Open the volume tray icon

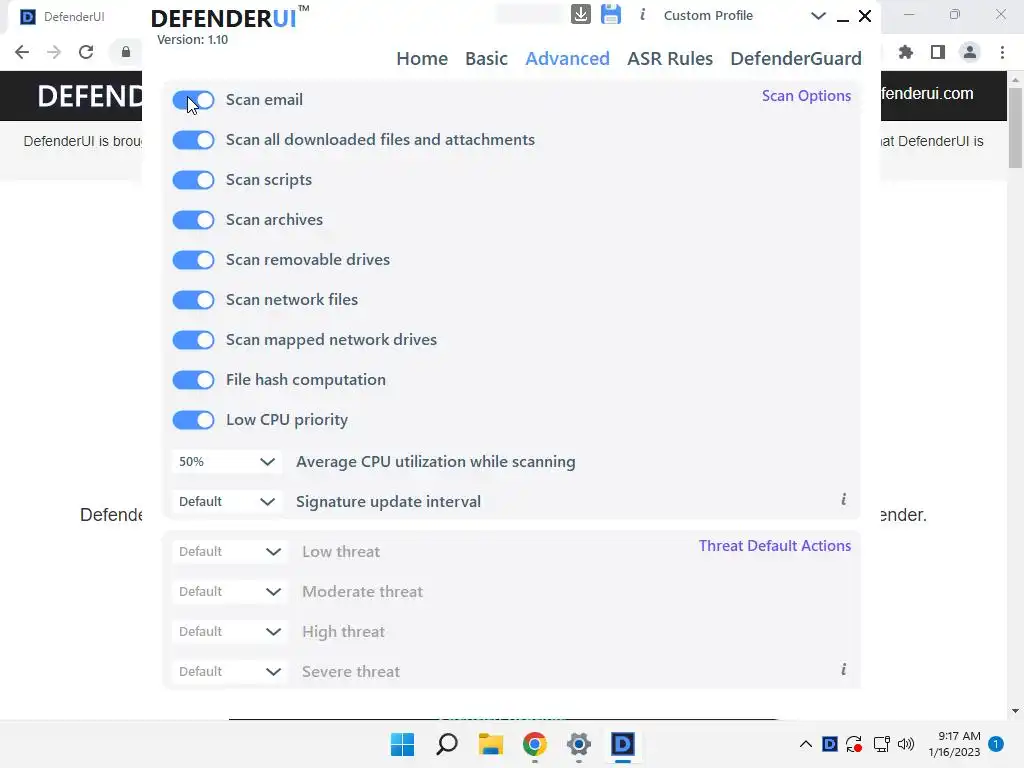pyautogui.click(x=906, y=744)
